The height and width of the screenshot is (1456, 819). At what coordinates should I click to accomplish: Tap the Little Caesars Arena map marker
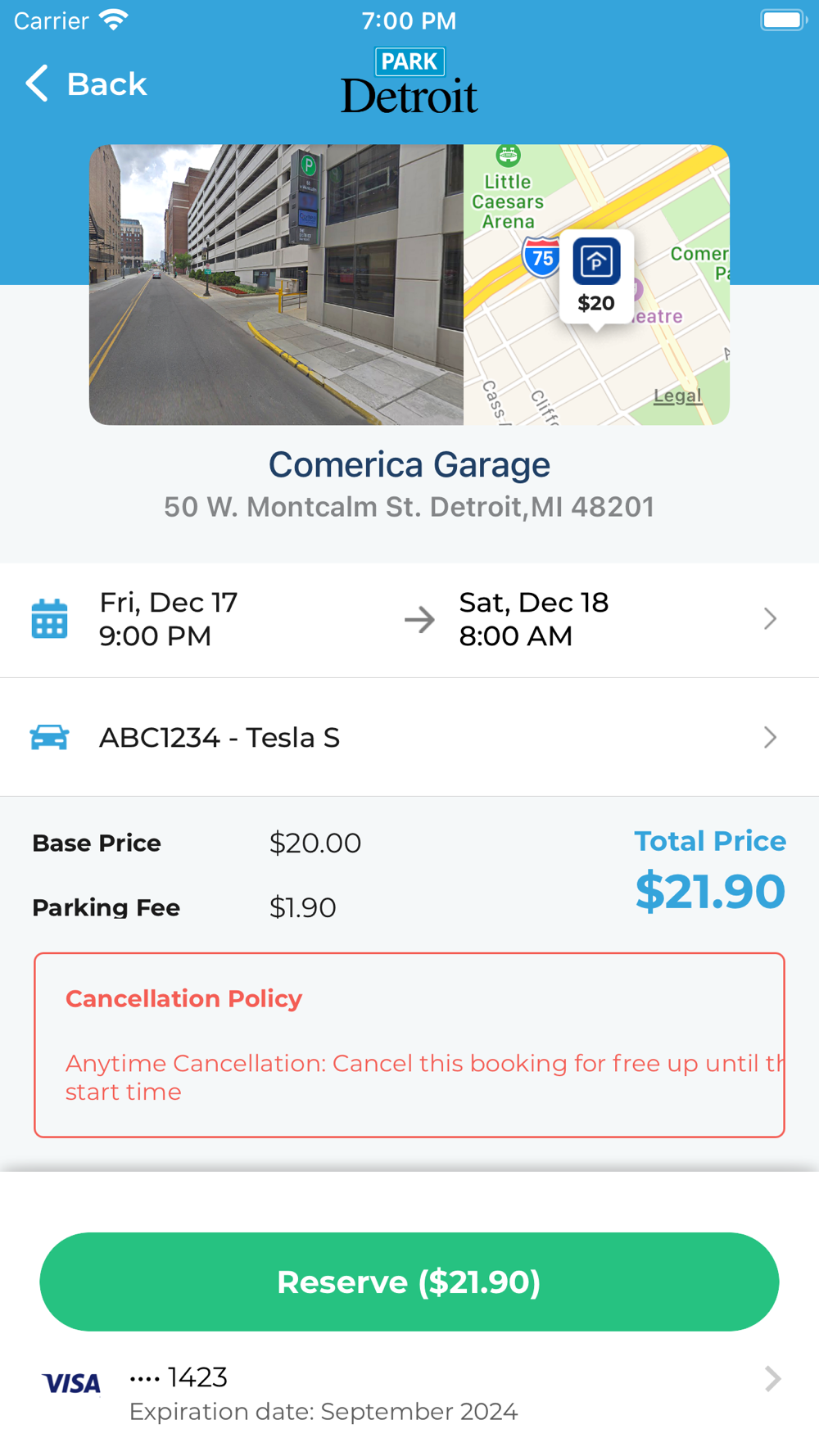(508, 156)
